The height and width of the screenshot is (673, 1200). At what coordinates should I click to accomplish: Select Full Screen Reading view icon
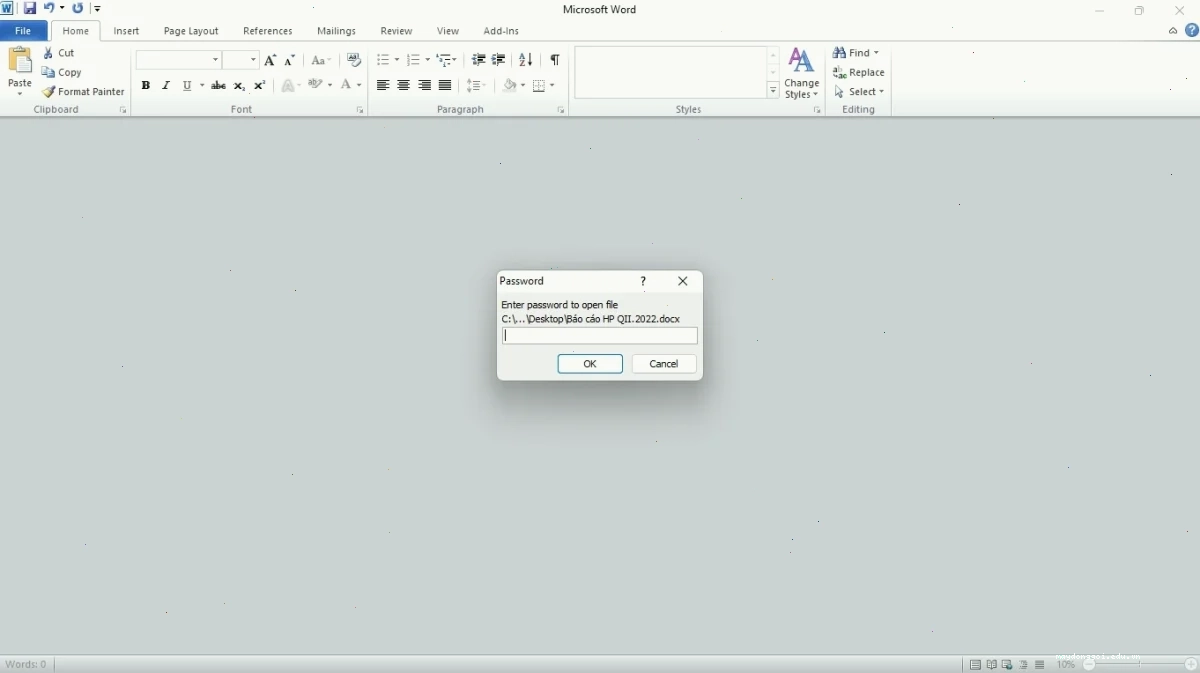click(991, 665)
